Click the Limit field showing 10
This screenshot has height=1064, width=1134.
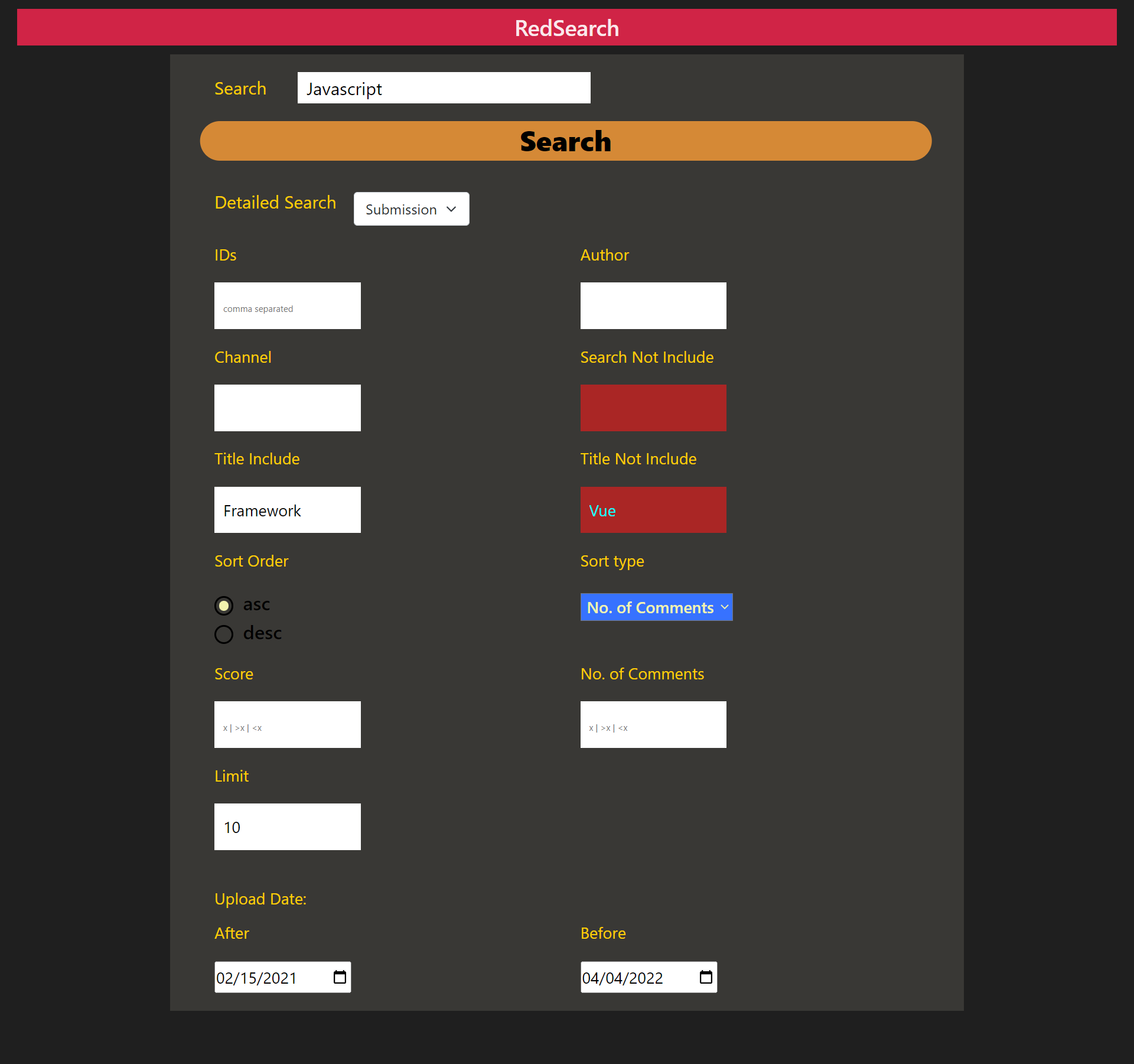click(x=287, y=827)
